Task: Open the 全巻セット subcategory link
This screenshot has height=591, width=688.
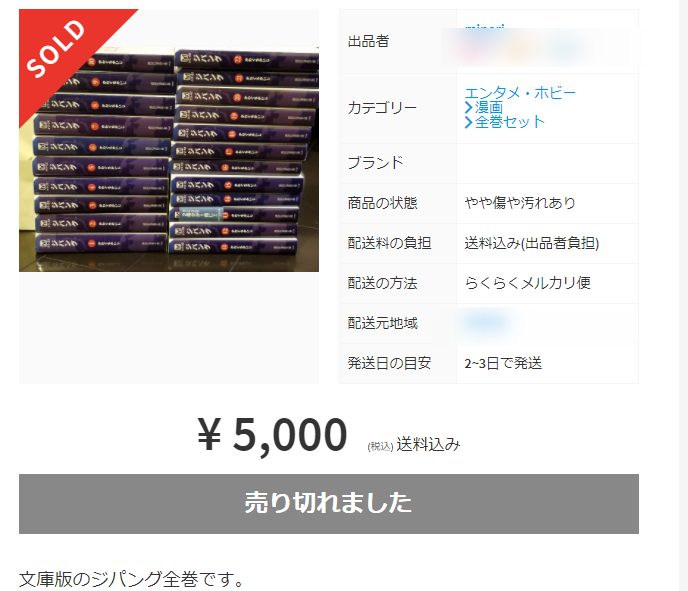Action: point(510,122)
